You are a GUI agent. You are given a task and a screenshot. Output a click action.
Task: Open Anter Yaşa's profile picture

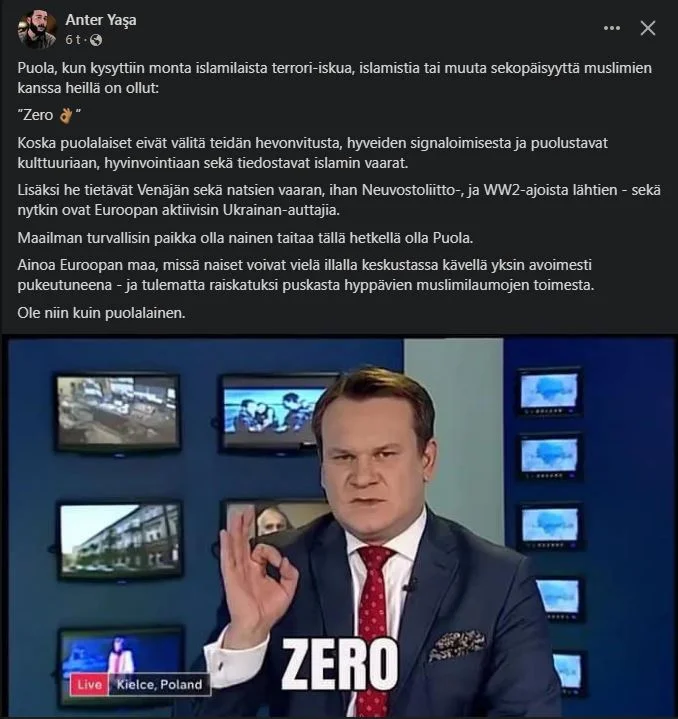[x=37, y=29]
